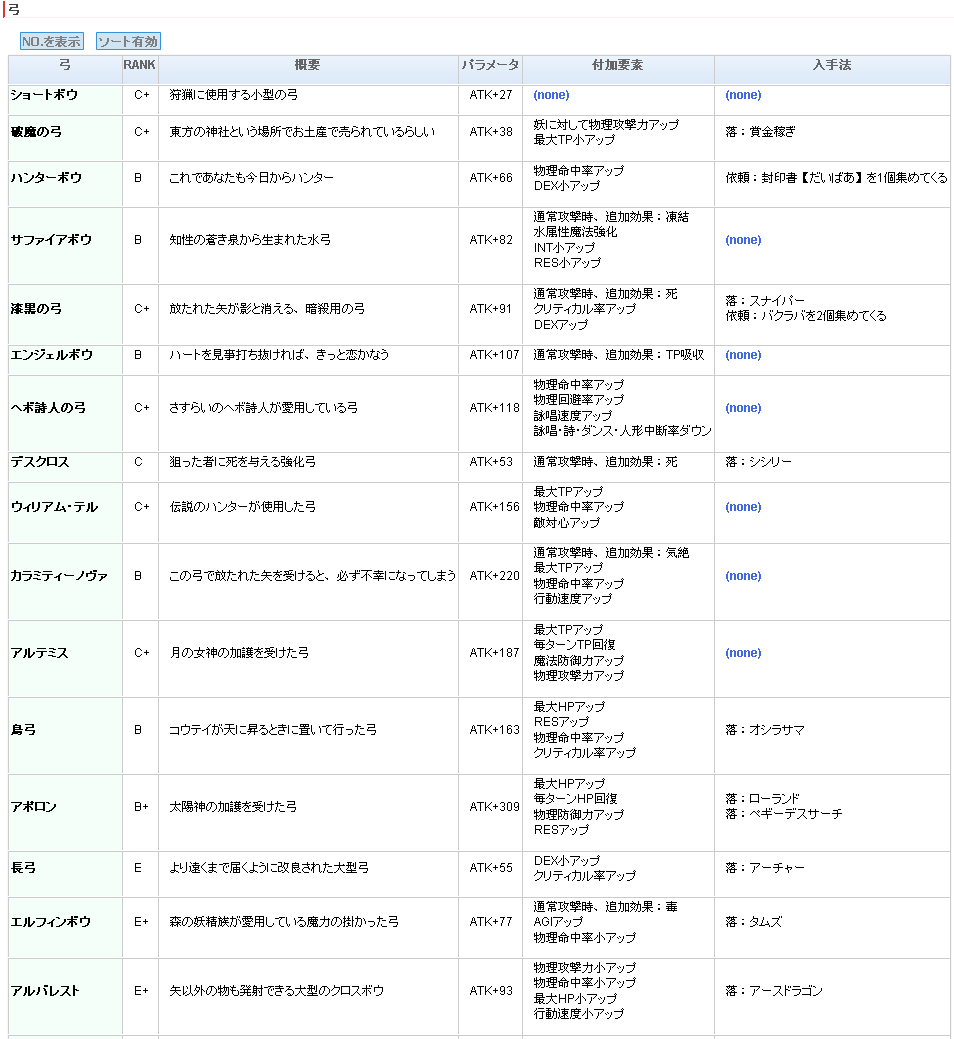Sort by the RANK column header
954x1039 pixels.
(x=139, y=65)
